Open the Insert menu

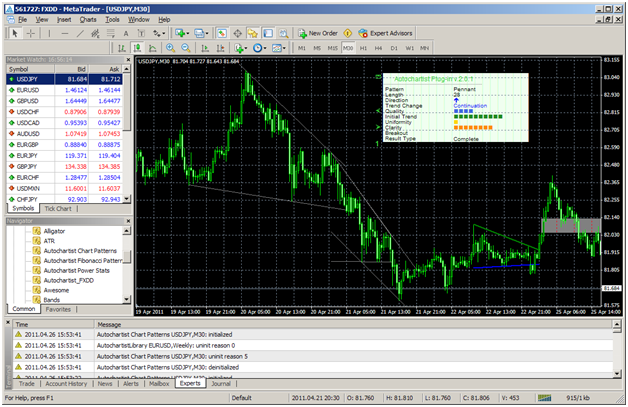[x=64, y=19]
